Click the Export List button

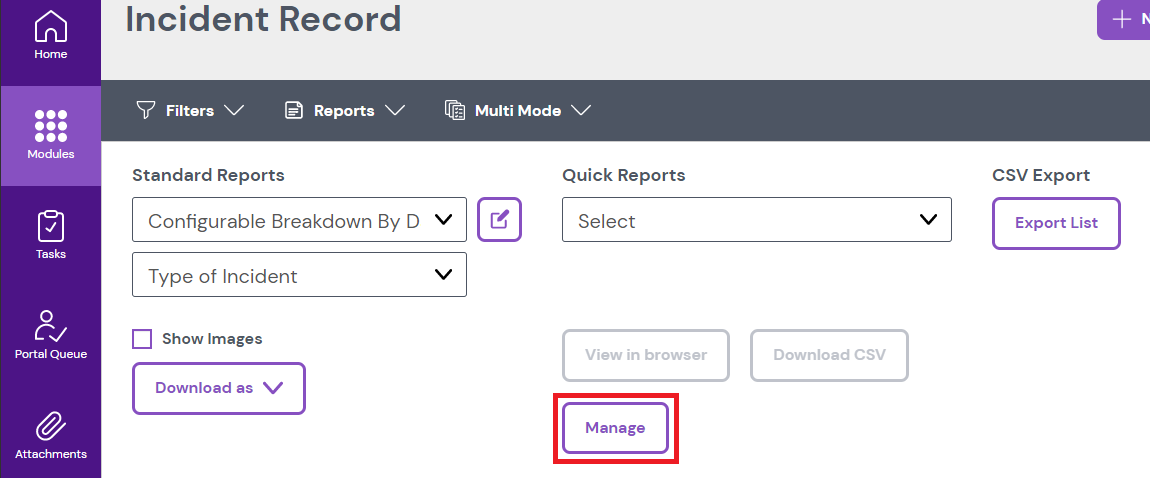1056,223
